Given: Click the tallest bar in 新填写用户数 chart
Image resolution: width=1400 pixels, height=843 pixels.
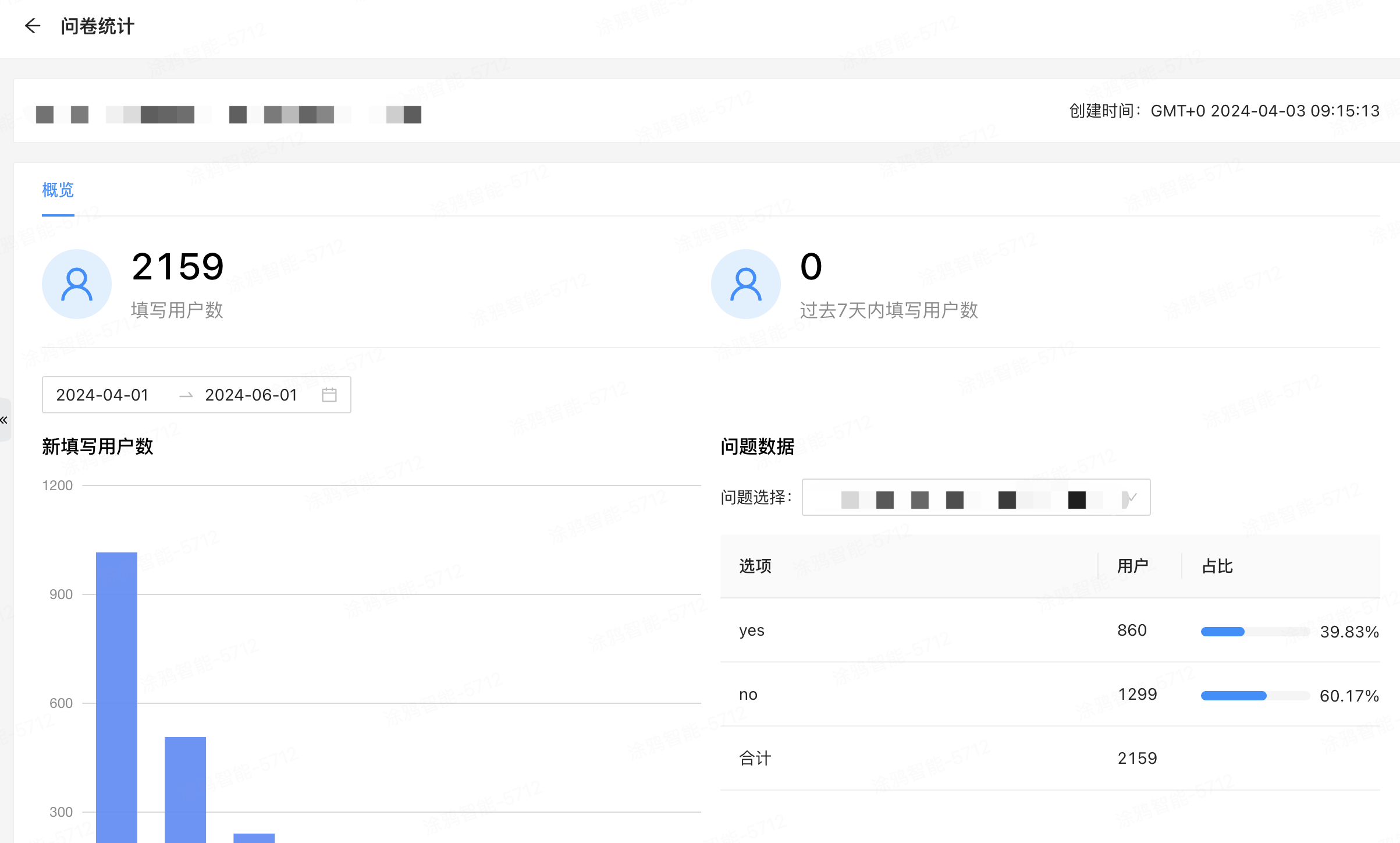Looking at the screenshot, I should pos(116,697).
